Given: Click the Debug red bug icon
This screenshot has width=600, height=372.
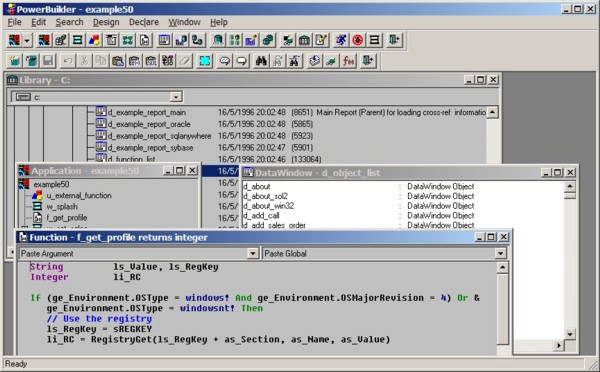Looking at the screenshot, I should click(x=358, y=40).
